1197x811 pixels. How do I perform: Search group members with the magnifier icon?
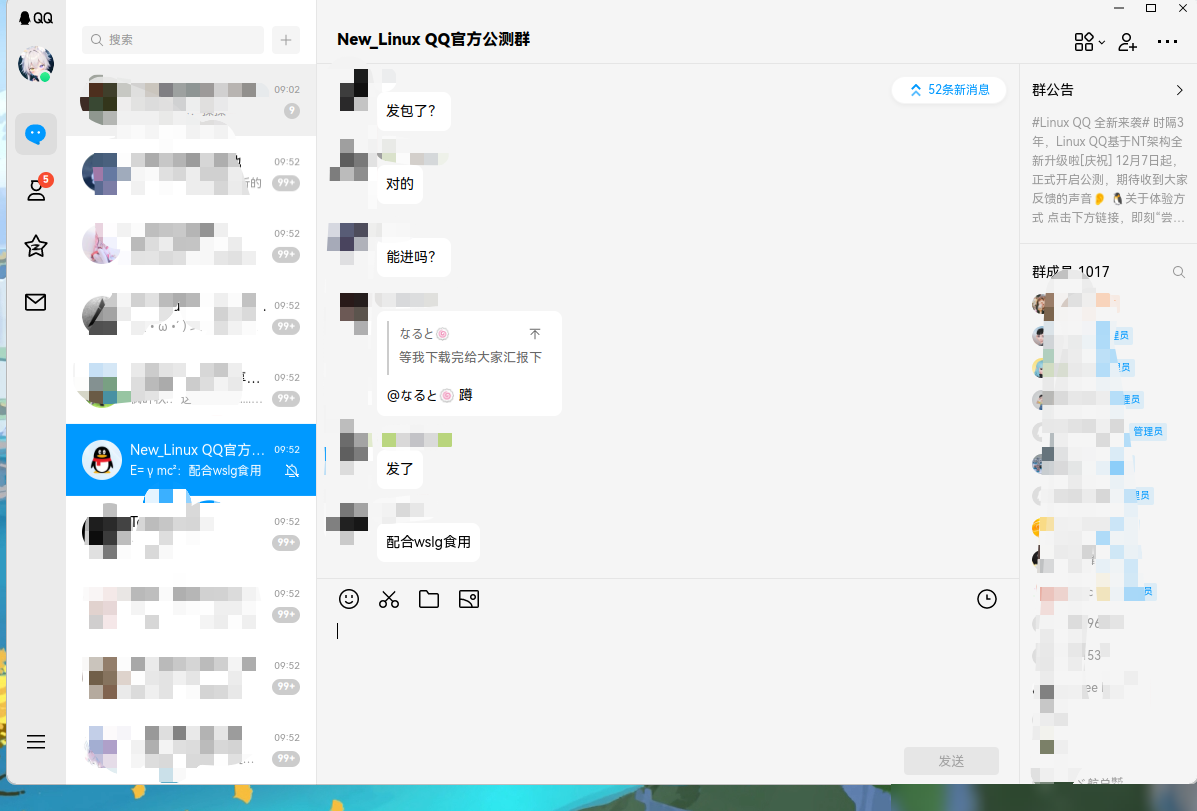coord(1179,272)
